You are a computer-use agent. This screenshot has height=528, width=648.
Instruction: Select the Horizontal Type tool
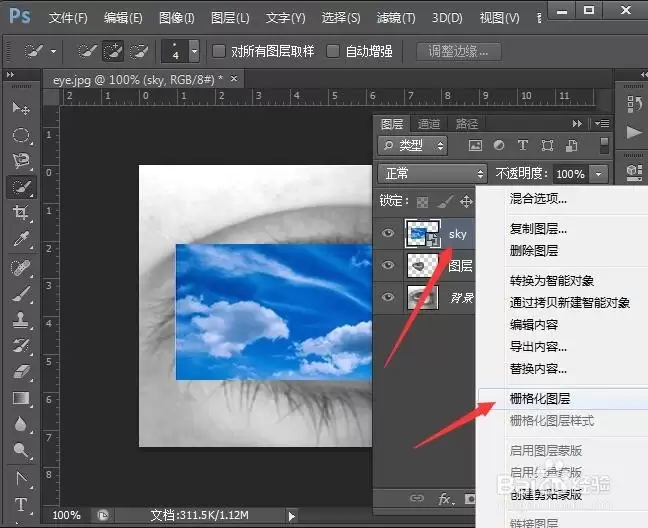(21, 505)
